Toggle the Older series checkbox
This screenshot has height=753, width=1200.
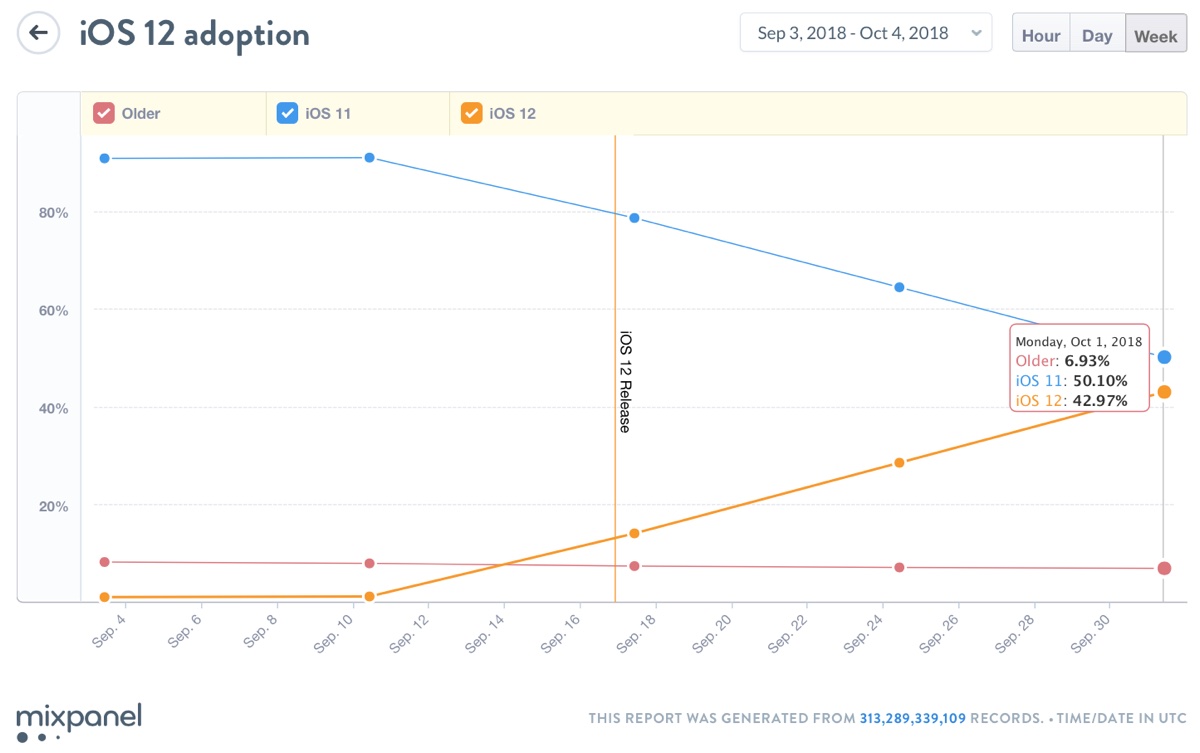point(103,113)
